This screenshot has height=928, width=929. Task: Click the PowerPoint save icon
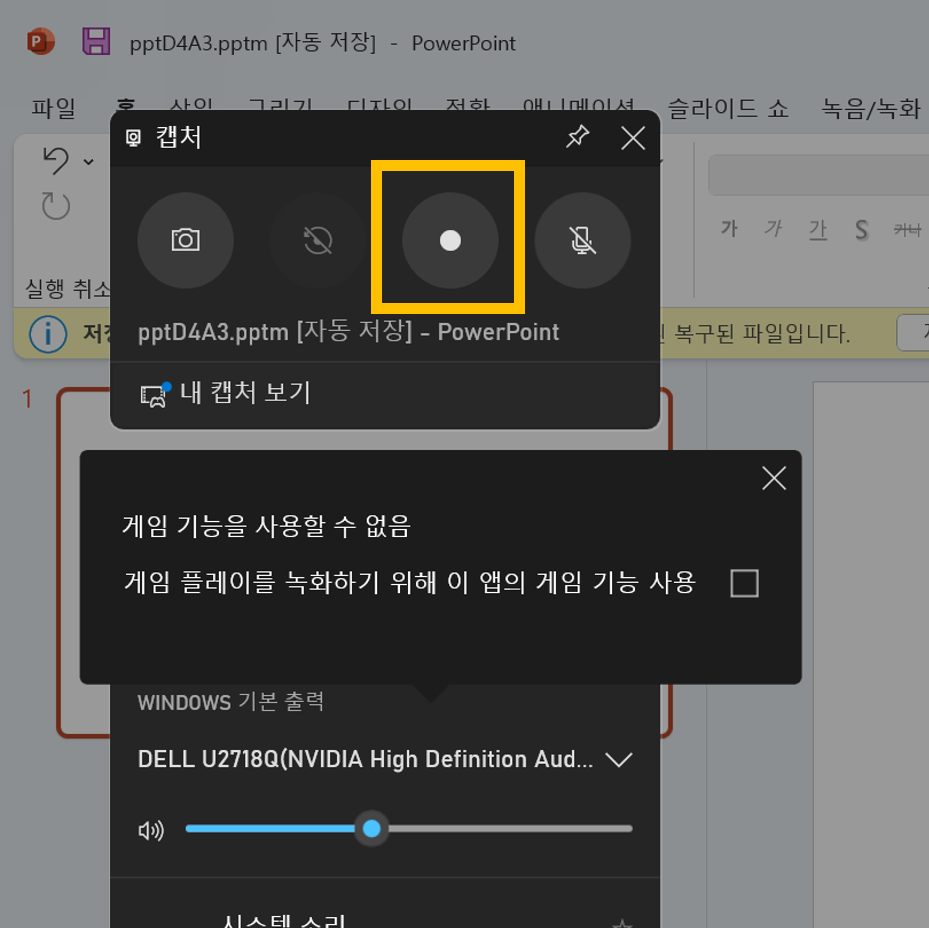[x=96, y=41]
